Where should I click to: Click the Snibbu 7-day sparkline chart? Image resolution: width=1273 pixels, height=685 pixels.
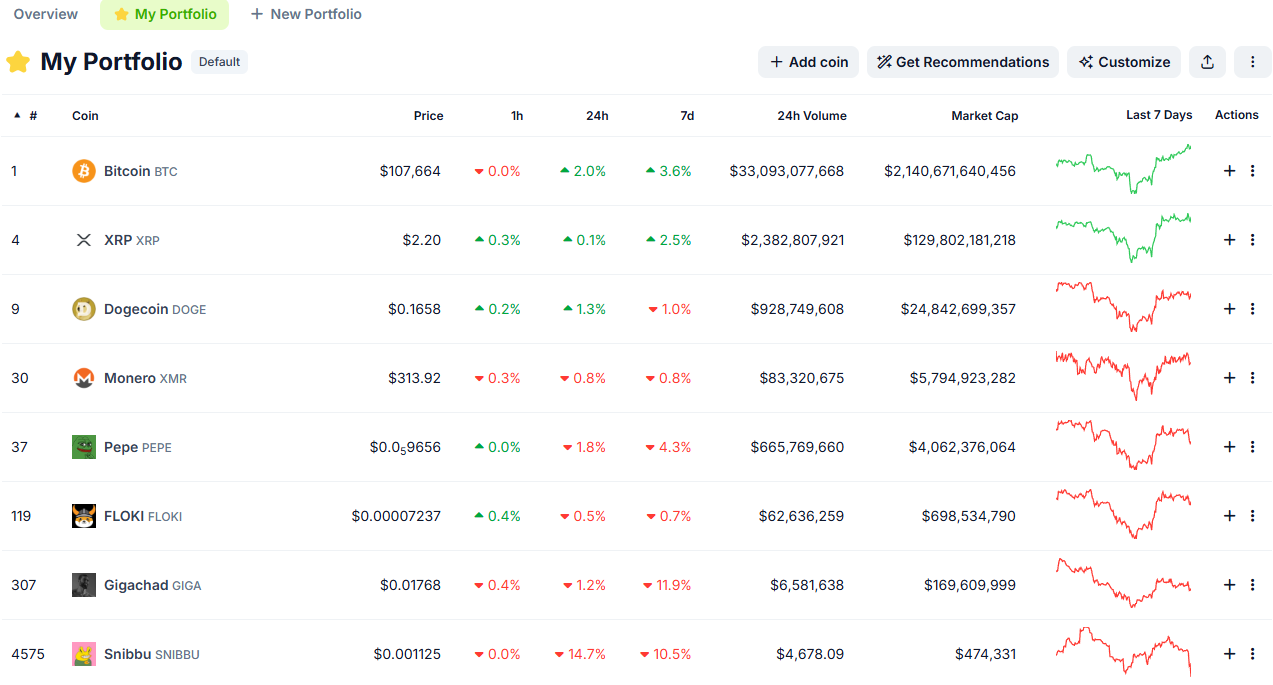click(x=1124, y=652)
